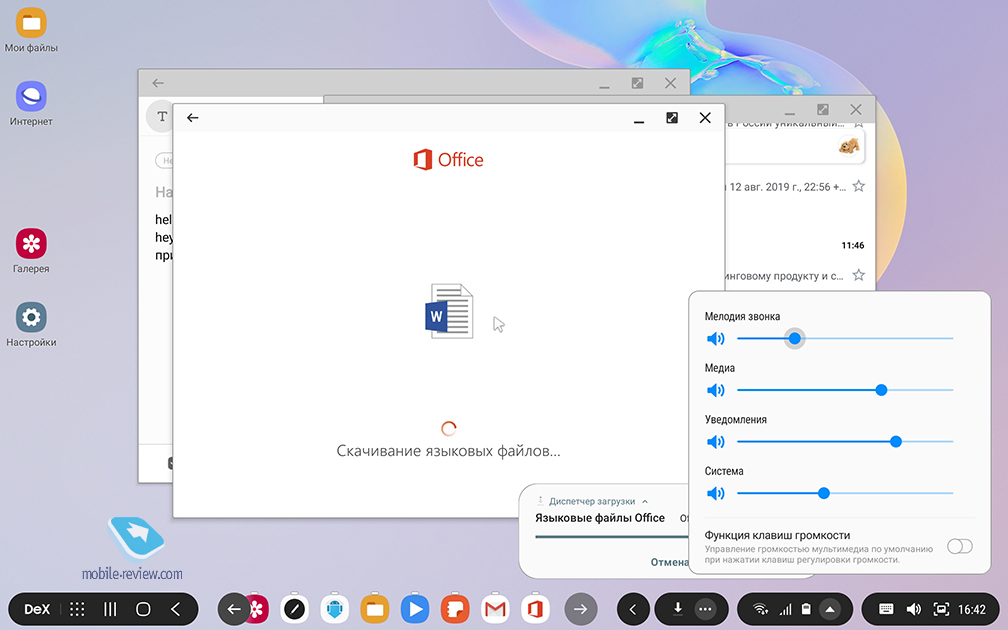Launch the Интернет browser from the desktop
This screenshot has width=1008, height=630.
click(x=31, y=104)
